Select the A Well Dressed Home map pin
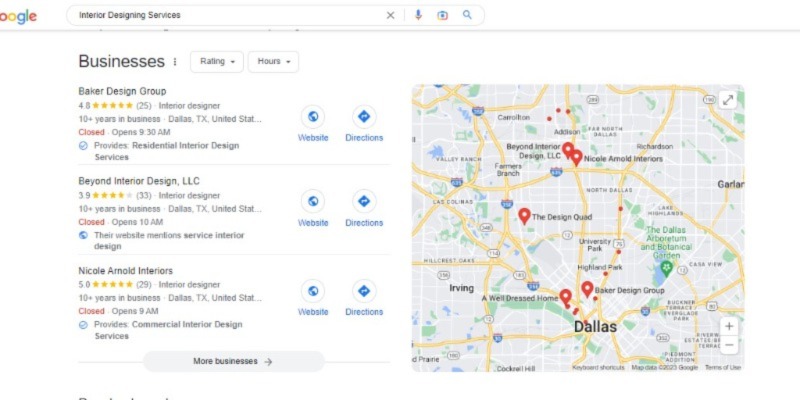The image size is (800, 400). 565,297
